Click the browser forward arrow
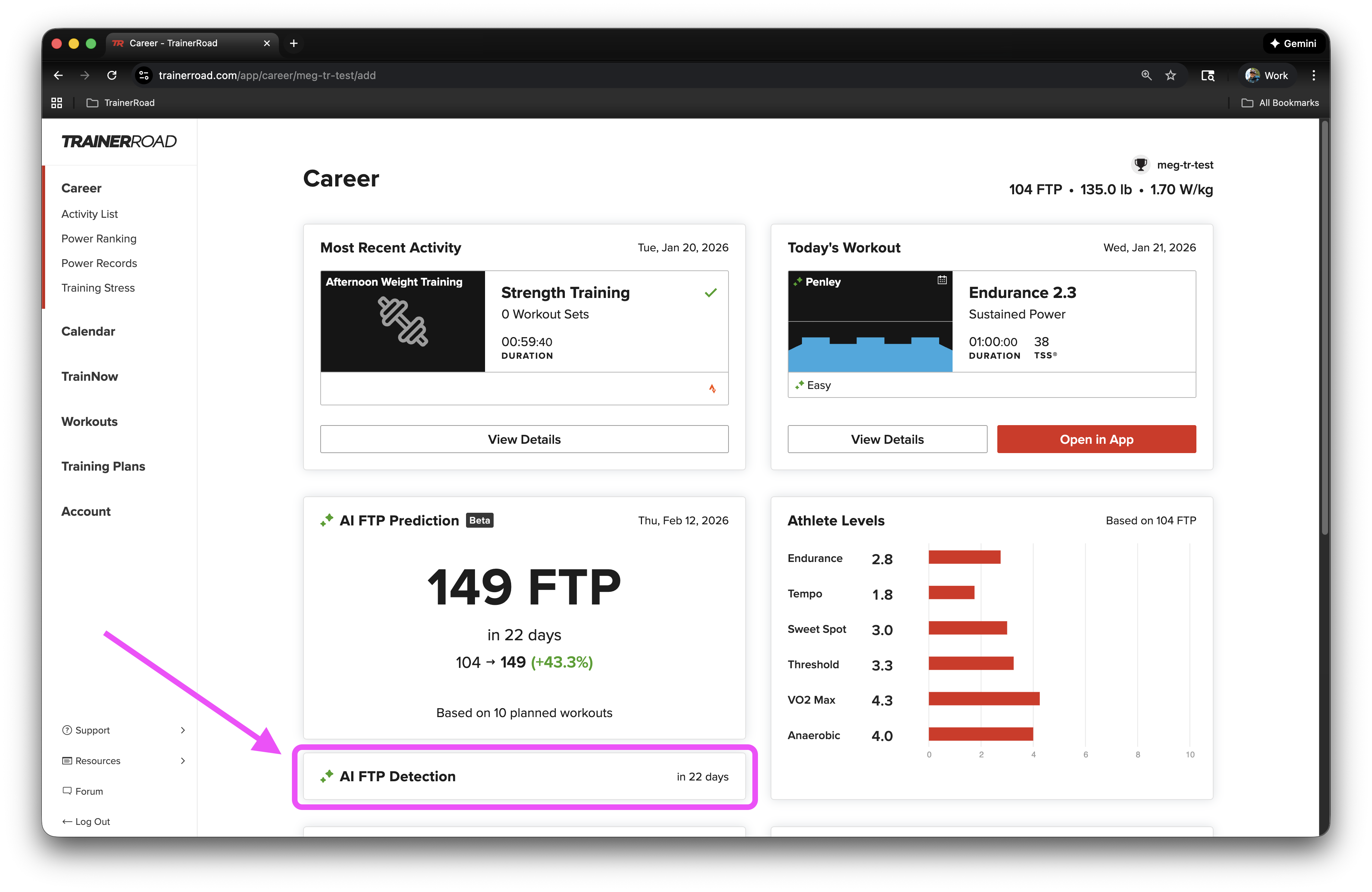Screen dimensions: 1372x892 tap(85, 76)
